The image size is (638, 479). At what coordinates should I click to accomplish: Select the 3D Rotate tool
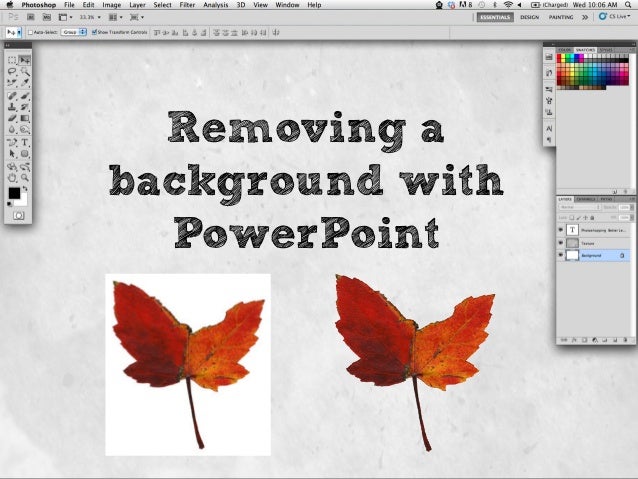(12, 166)
